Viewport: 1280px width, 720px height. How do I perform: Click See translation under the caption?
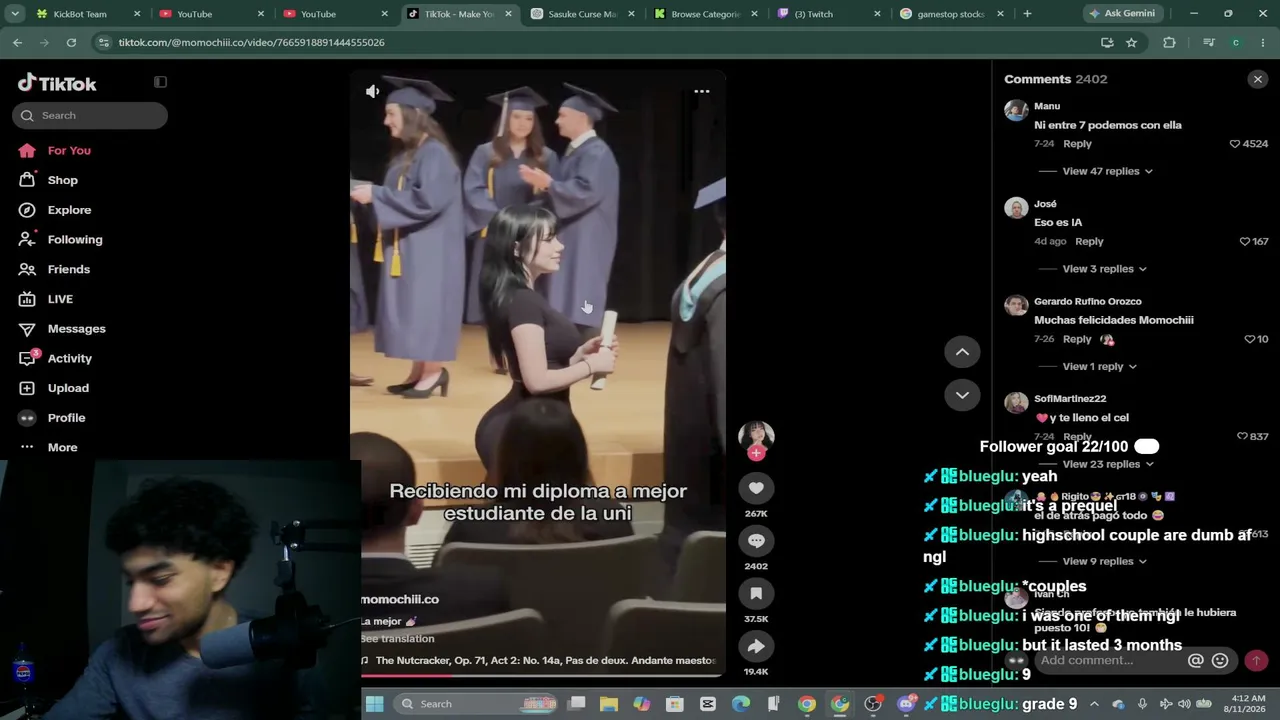(x=398, y=639)
